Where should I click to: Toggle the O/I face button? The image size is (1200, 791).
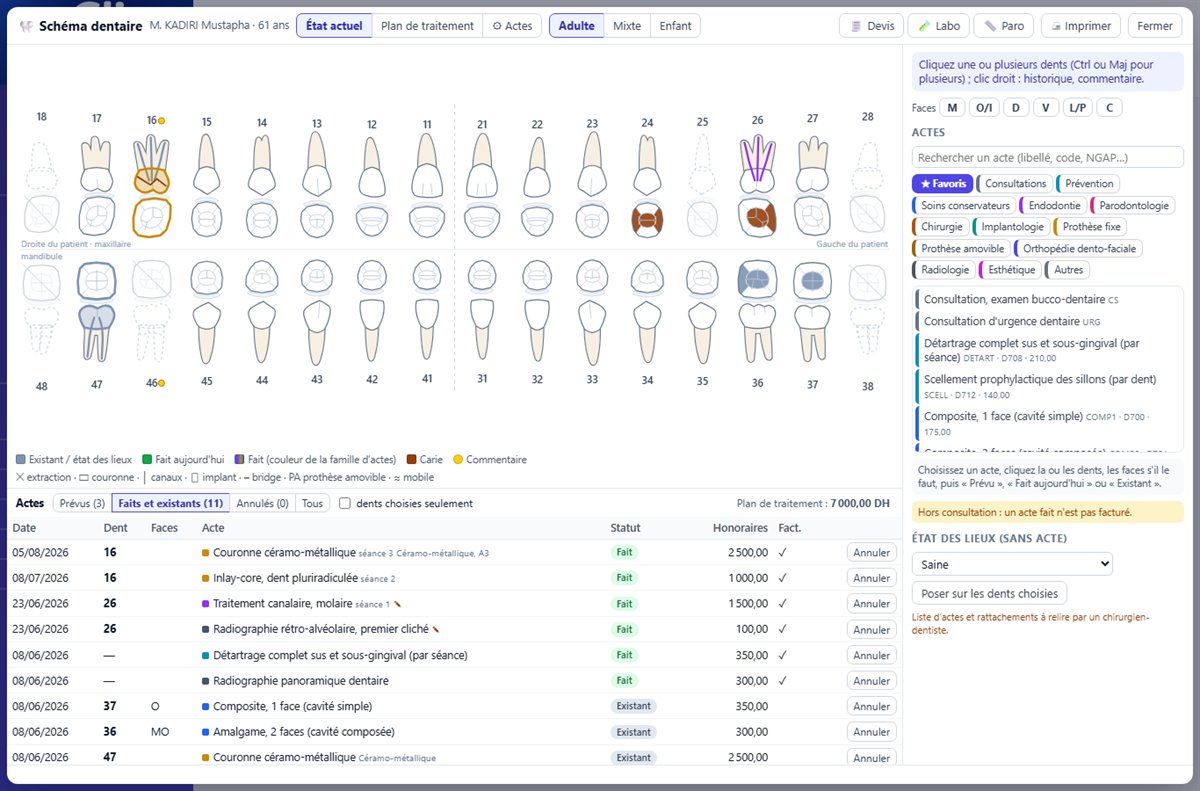(x=985, y=108)
